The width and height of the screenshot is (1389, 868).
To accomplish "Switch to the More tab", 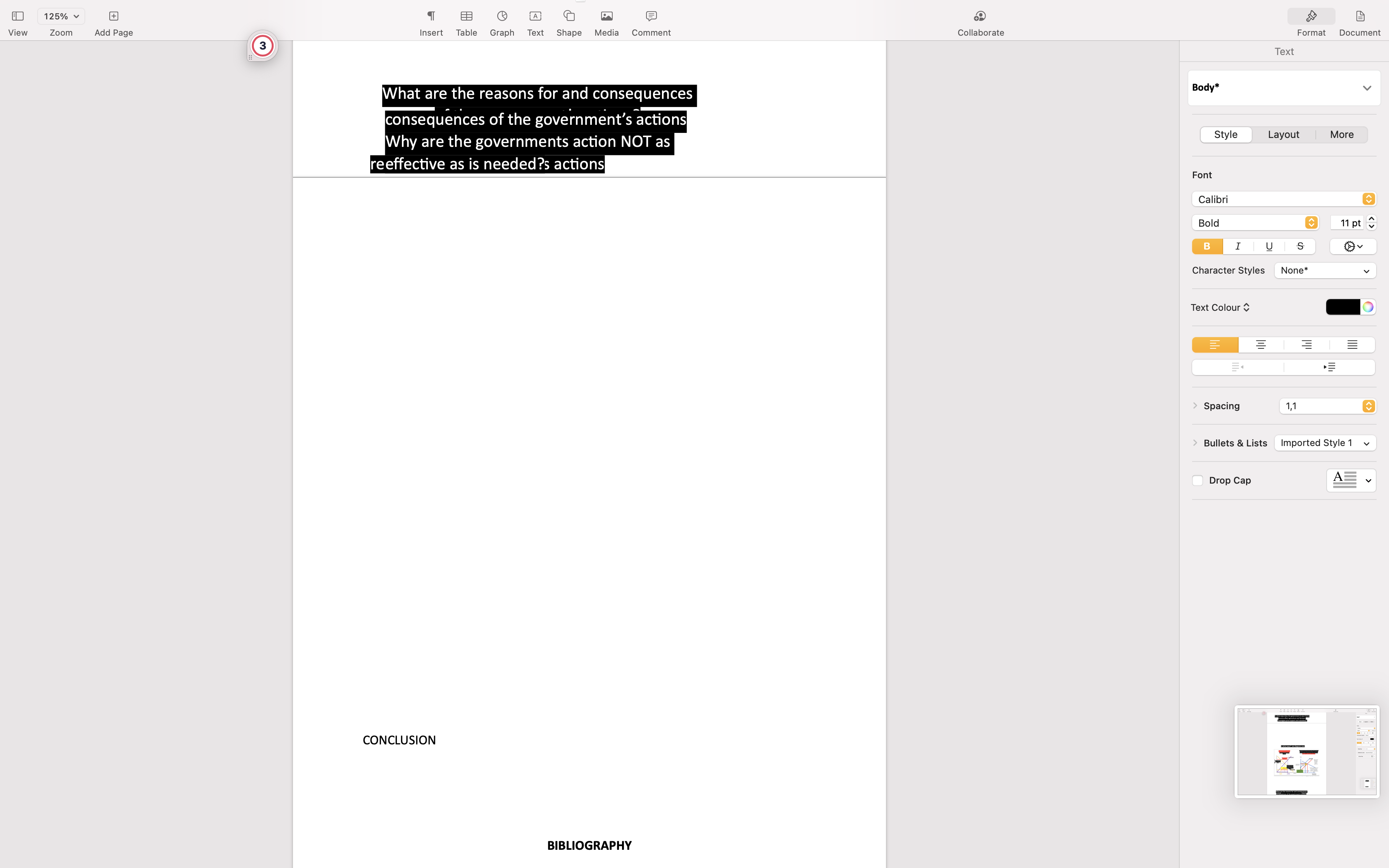I will click(x=1341, y=134).
